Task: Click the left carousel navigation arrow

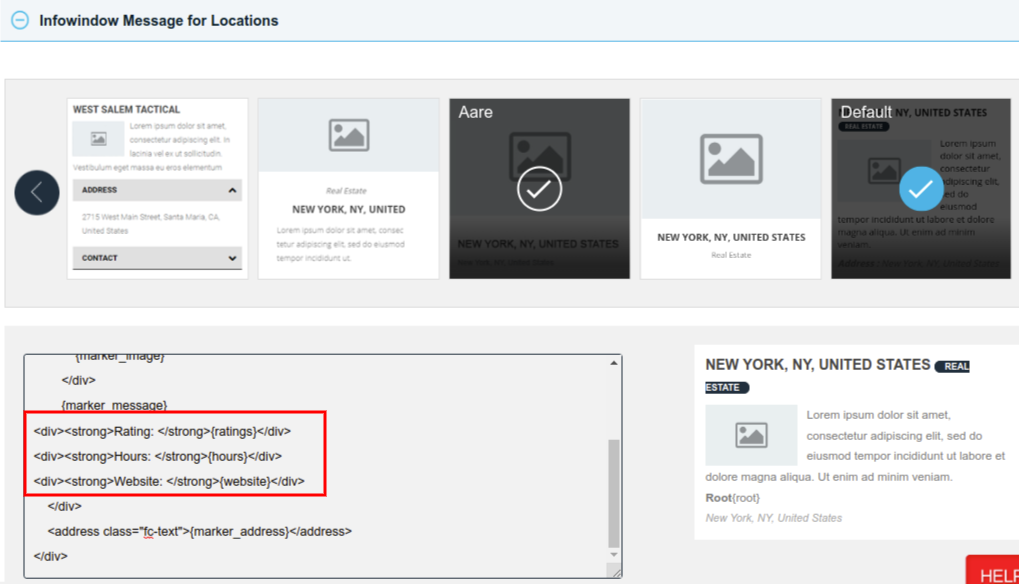Action: pos(37,192)
